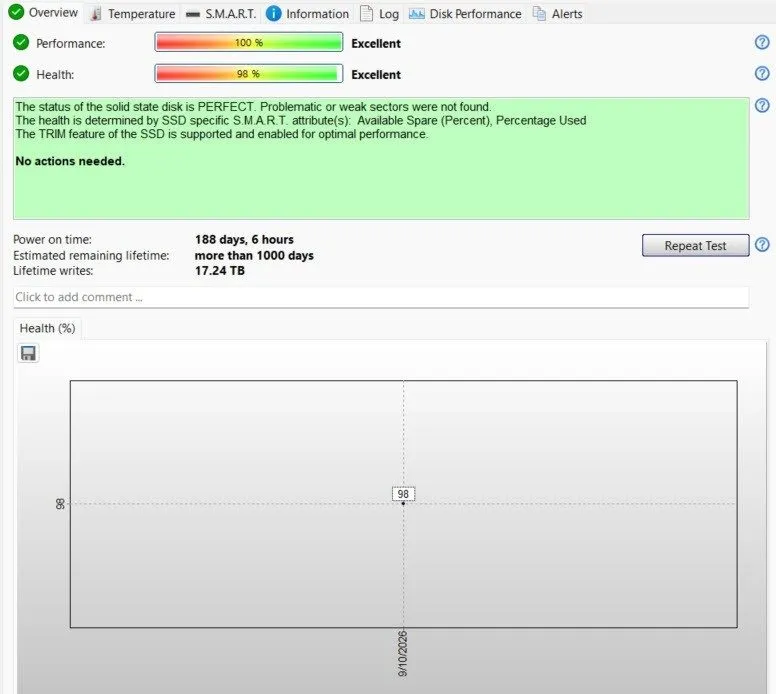Click the green check icon beside Performance
Viewport: 776px width, 694px height.
click(21, 43)
